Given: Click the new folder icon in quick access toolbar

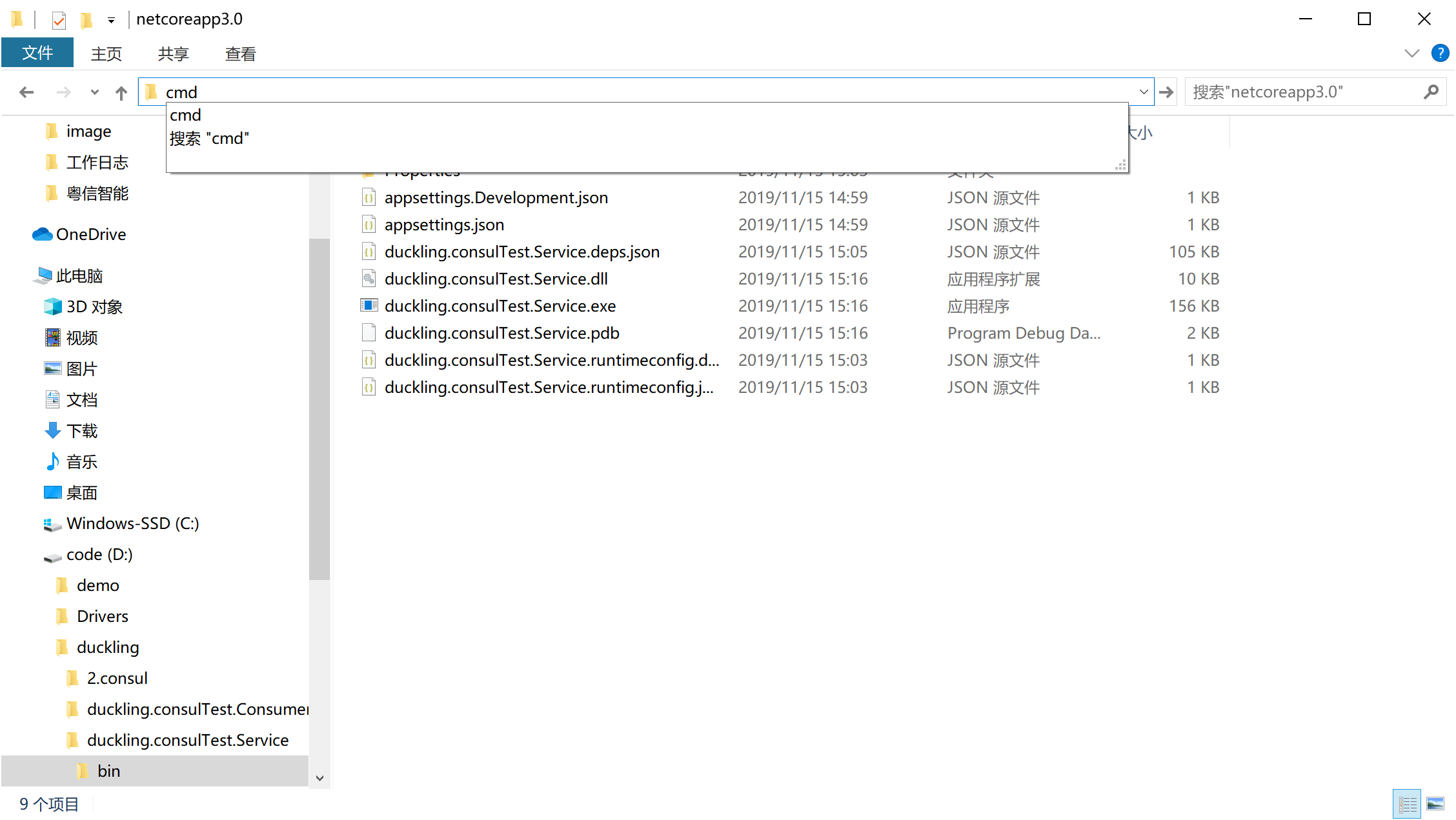Looking at the screenshot, I should (x=86, y=19).
